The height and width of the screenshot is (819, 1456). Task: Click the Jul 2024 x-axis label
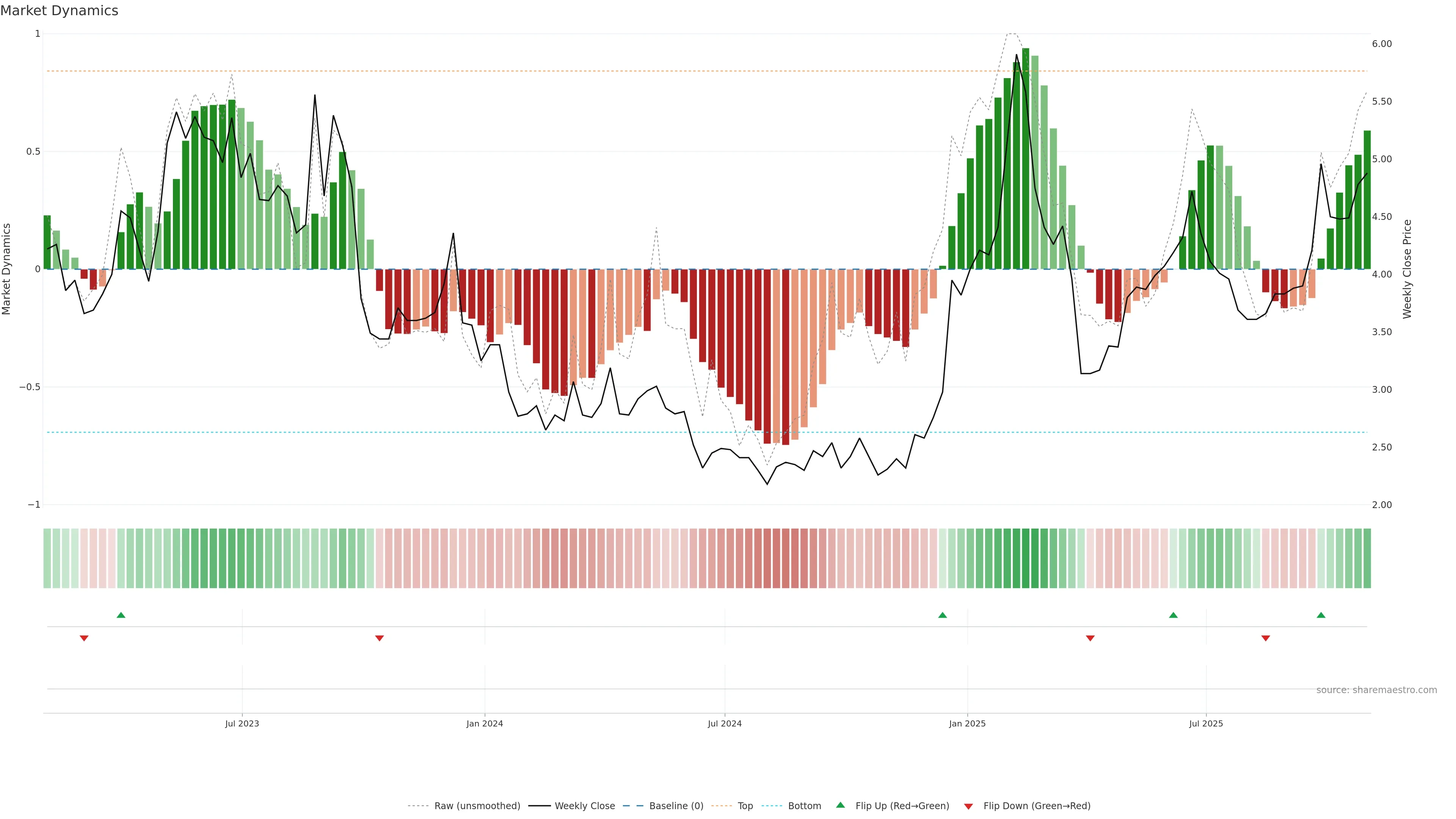[x=725, y=723]
